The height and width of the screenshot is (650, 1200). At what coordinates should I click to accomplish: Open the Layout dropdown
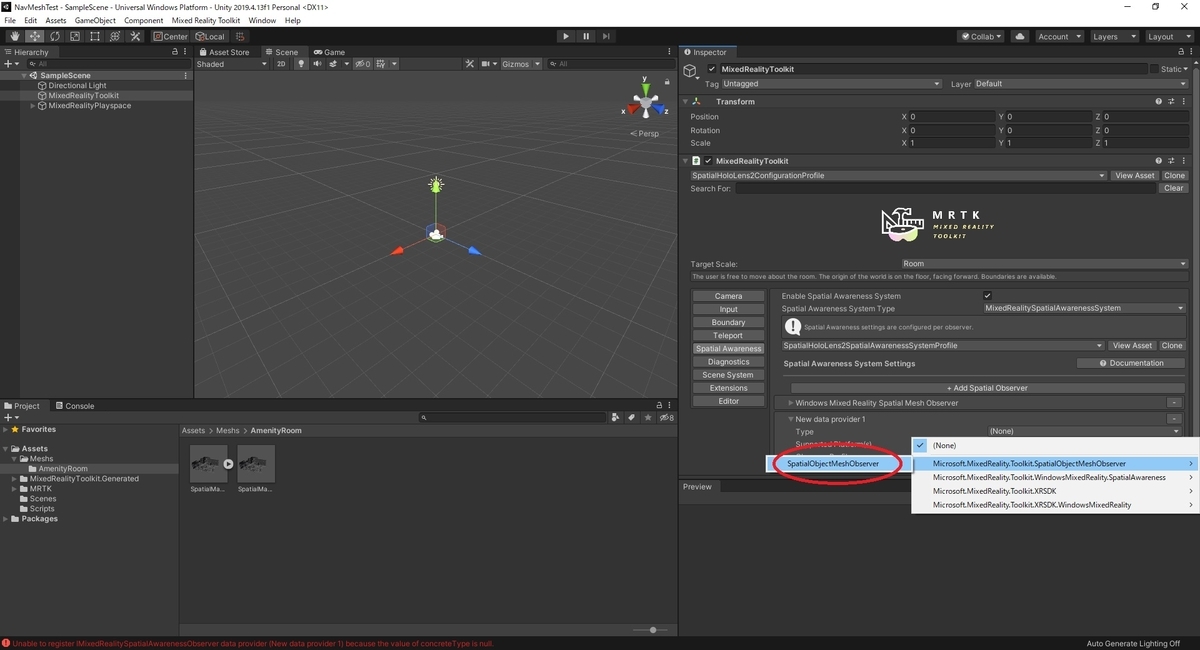pyautogui.click(x=1169, y=37)
